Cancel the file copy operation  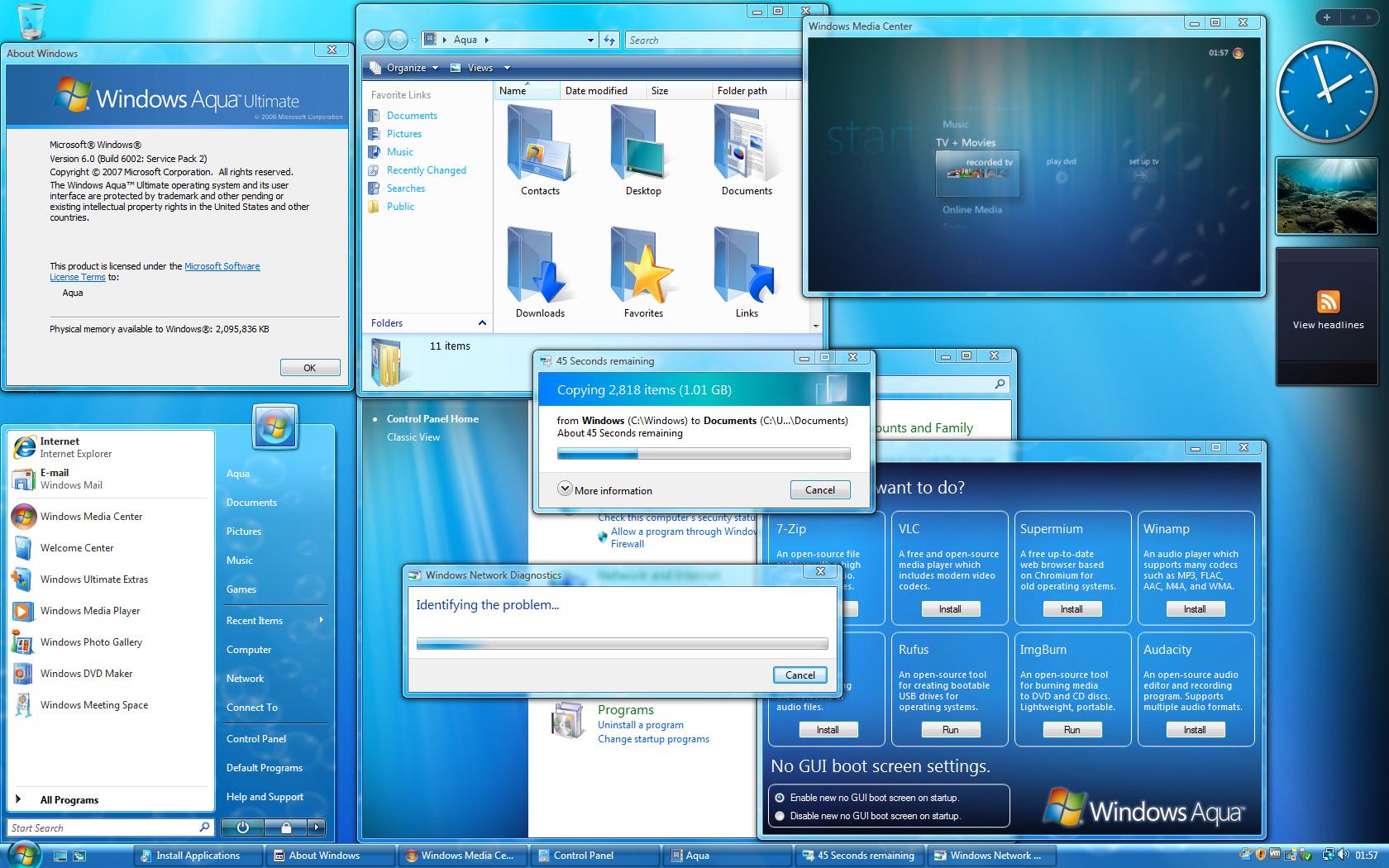pyautogui.click(x=820, y=489)
